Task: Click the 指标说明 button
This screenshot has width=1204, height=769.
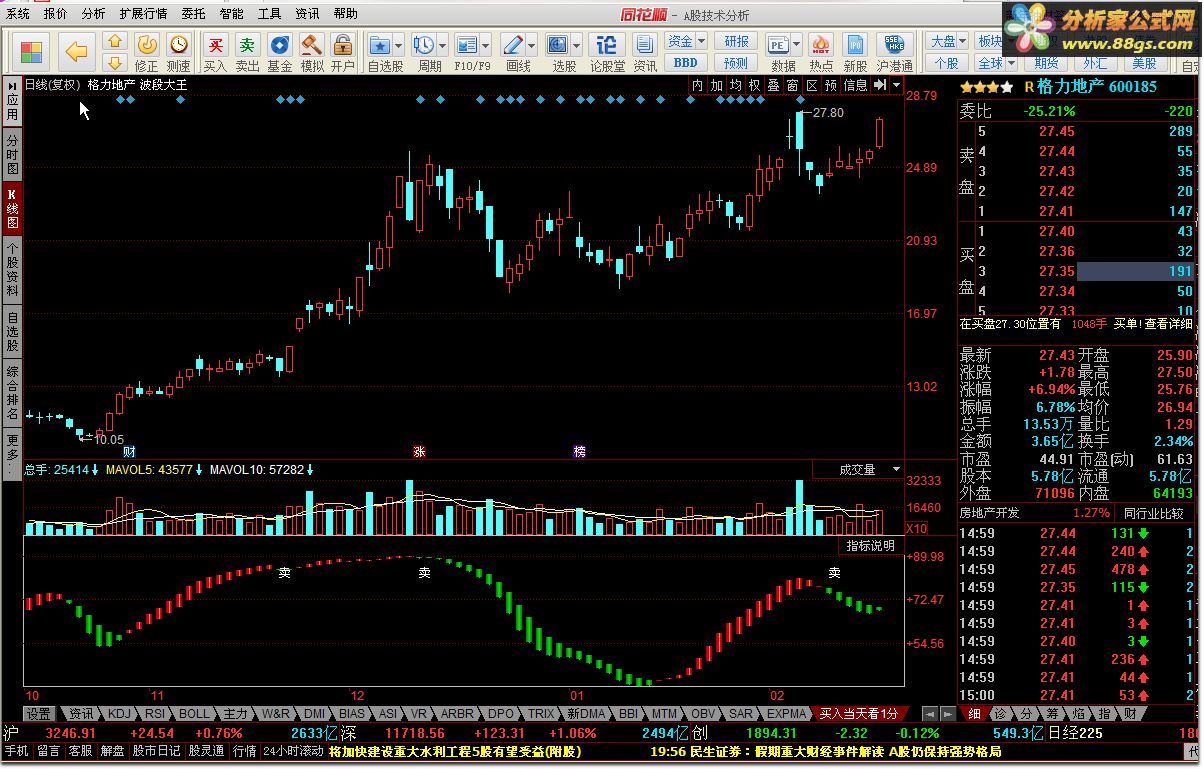Action: (x=871, y=546)
